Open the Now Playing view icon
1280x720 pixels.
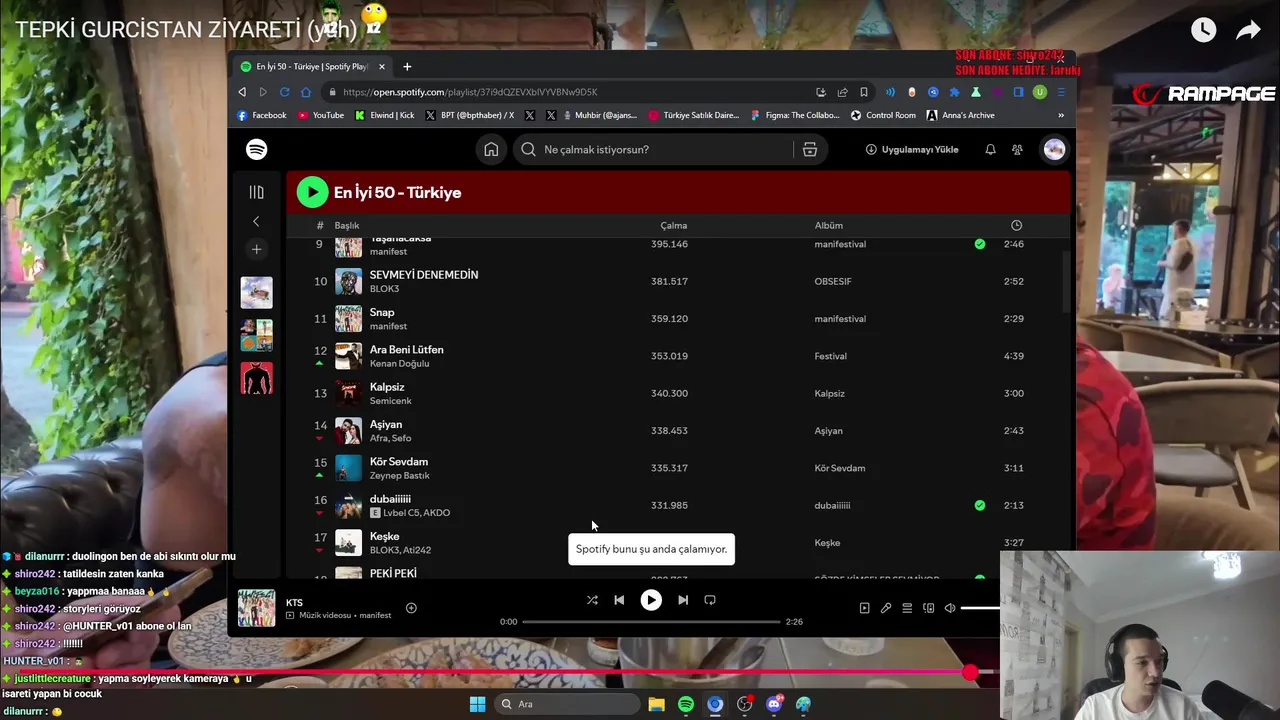coord(864,608)
